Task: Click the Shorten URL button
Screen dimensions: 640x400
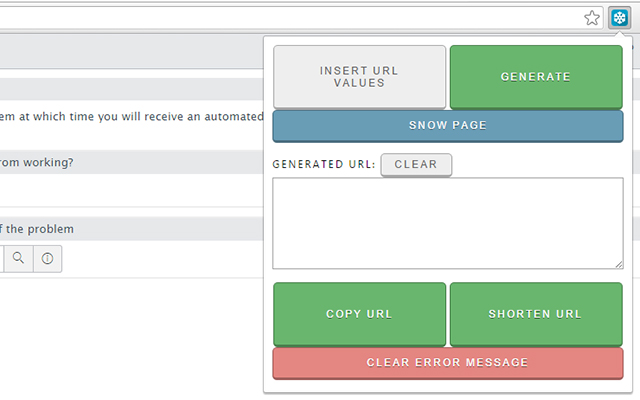Action: pos(536,314)
